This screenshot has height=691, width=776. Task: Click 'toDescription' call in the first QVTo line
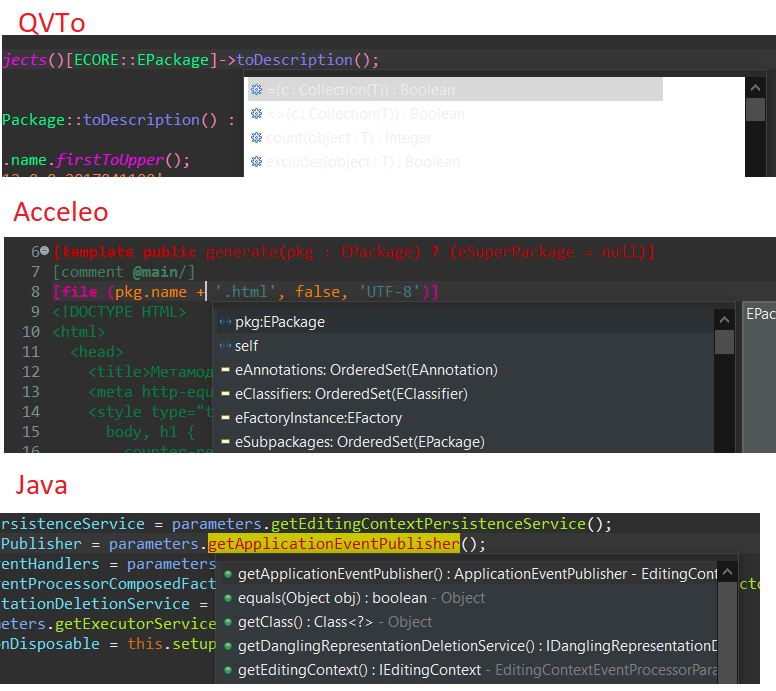294,60
